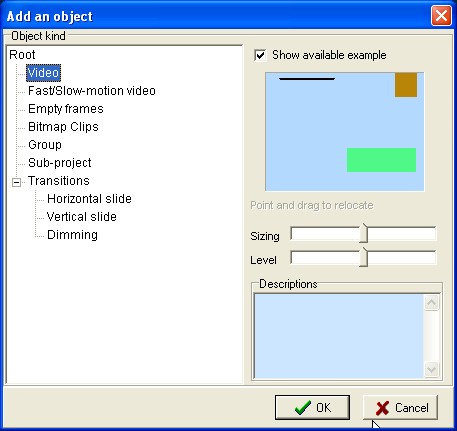Viewport: 457px width, 431px height.
Task: Uncheck Show available example checkbox
Action: pos(260,55)
